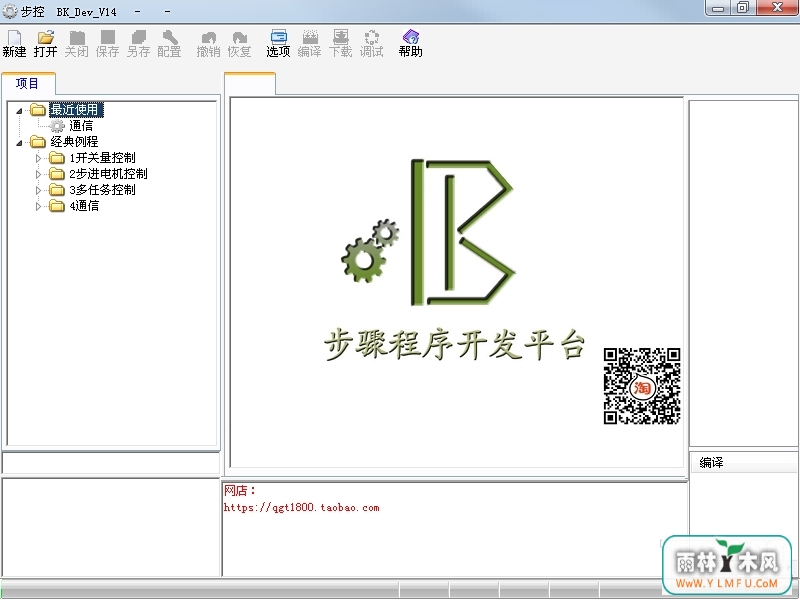Switch to the 项目 tab
This screenshot has height=600, width=800.
(x=28, y=83)
